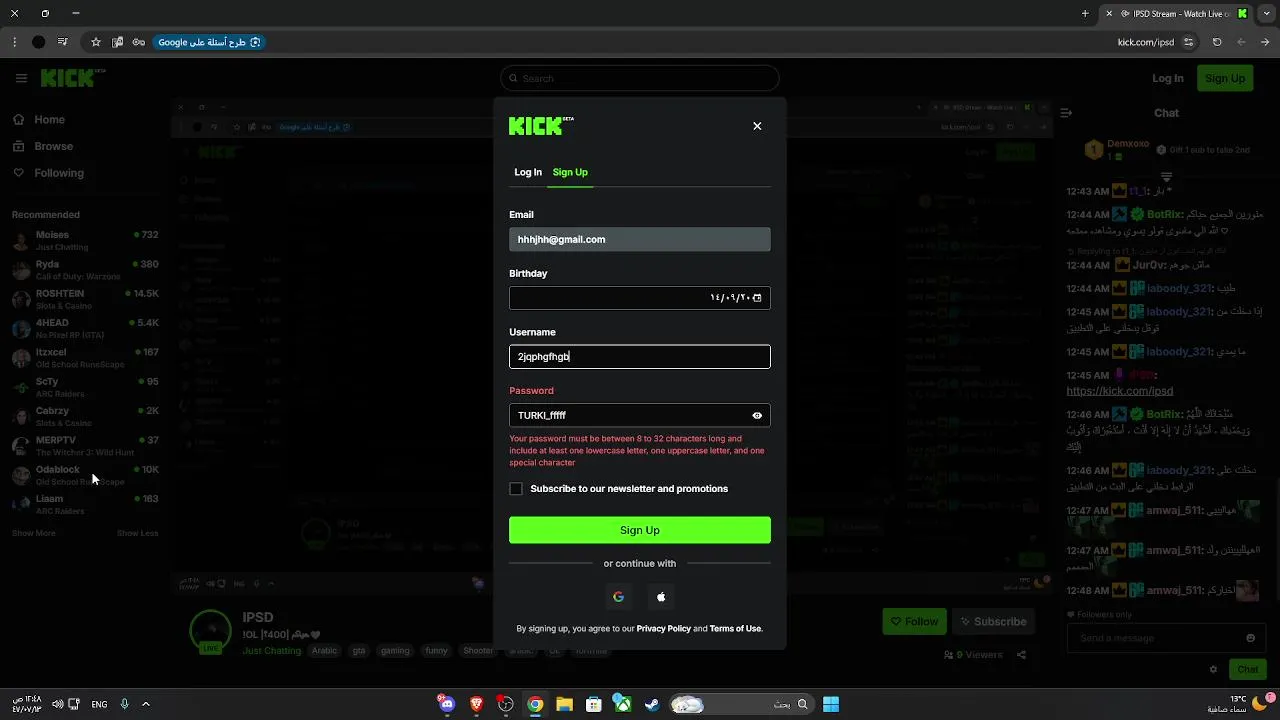Share the stream via share icon

(1021, 655)
